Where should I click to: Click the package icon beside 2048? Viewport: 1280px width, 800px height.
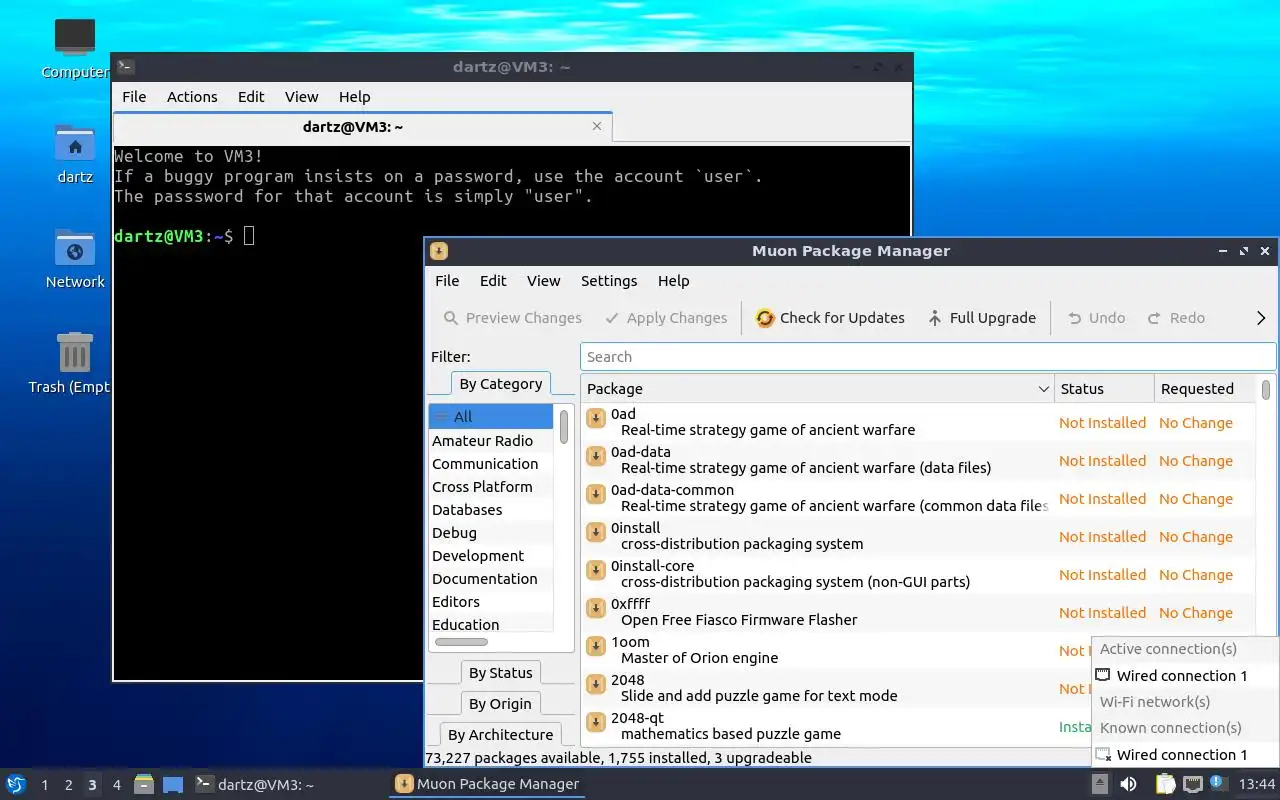[596, 684]
